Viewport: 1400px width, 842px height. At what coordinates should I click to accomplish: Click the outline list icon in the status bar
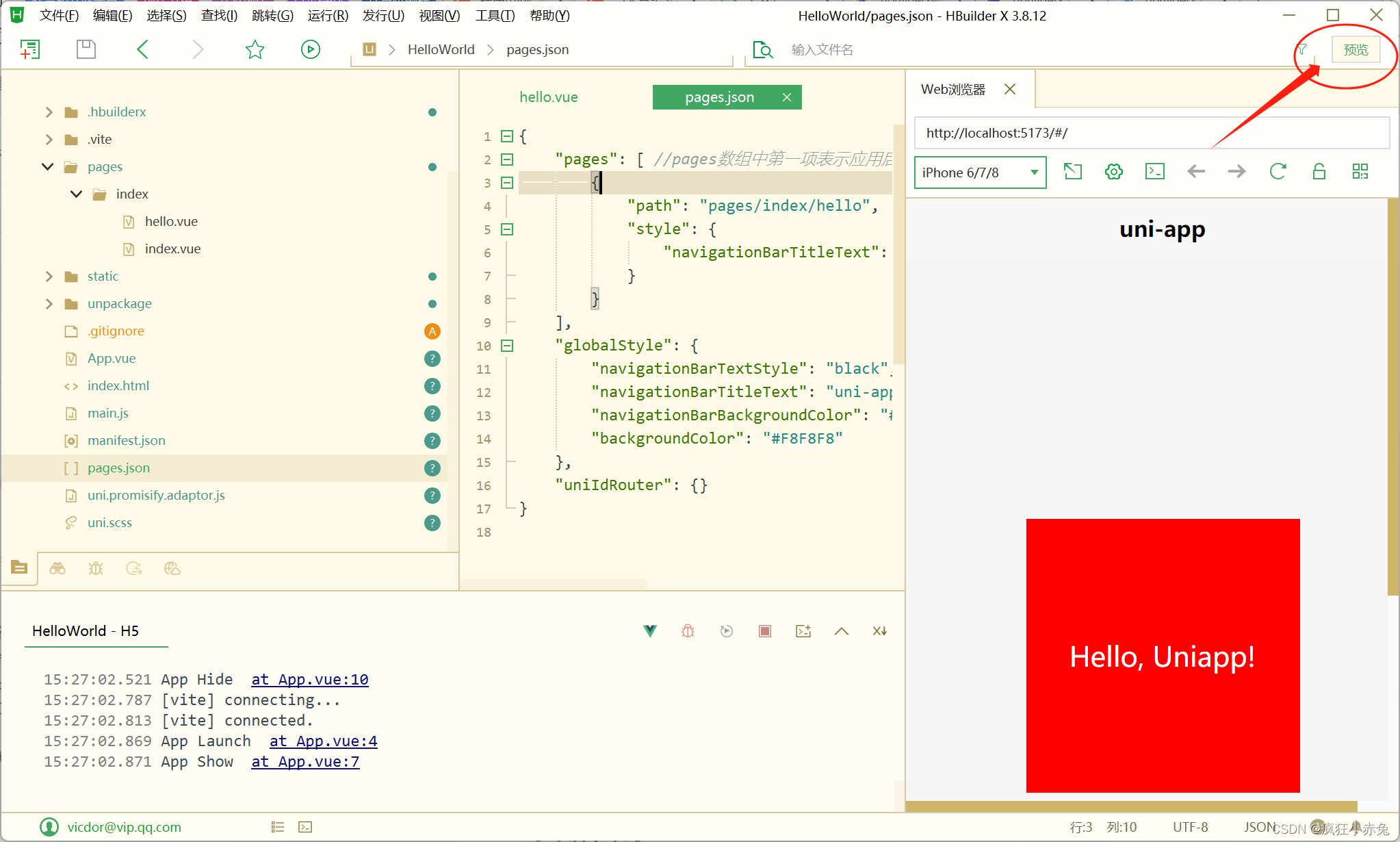pos(278,827)
